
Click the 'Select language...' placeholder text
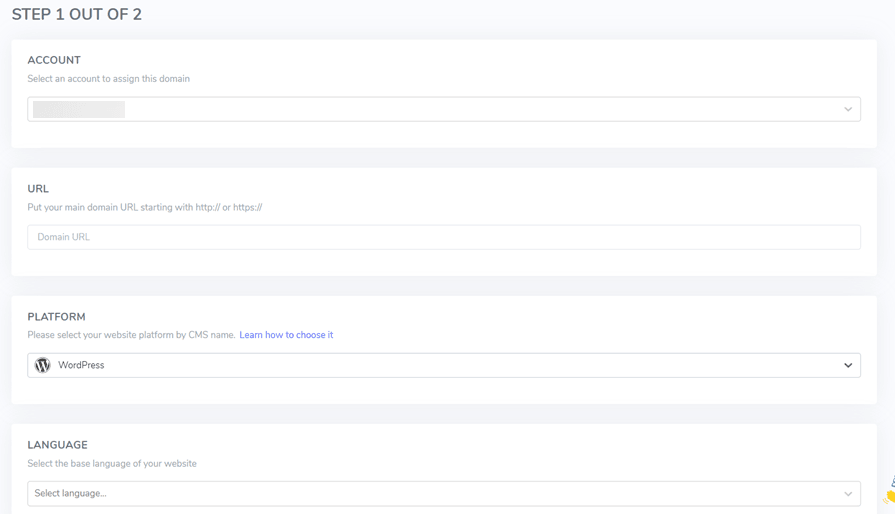(70, 494)
